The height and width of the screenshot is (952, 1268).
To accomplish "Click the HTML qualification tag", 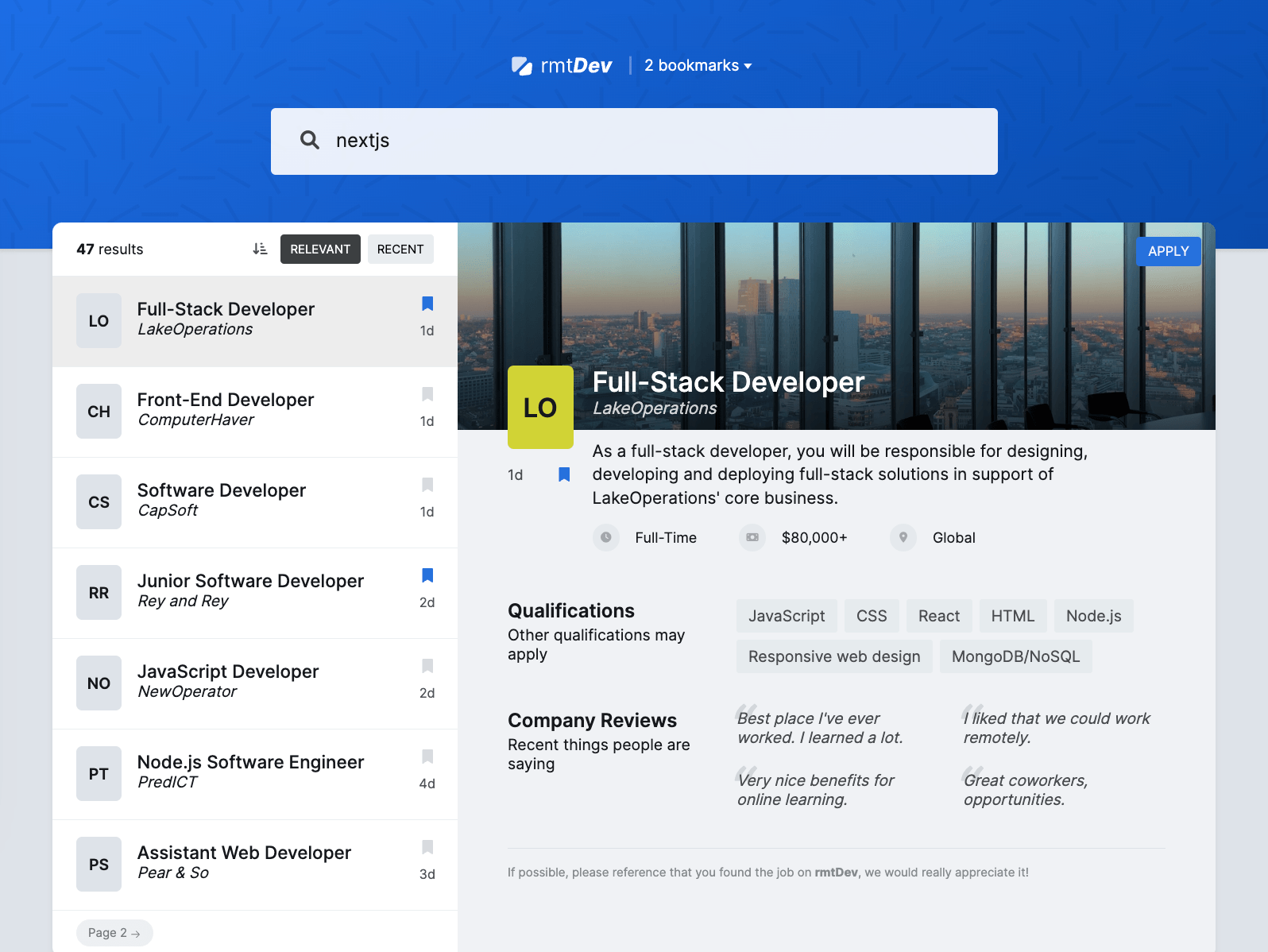I will tap(1013, 616).
